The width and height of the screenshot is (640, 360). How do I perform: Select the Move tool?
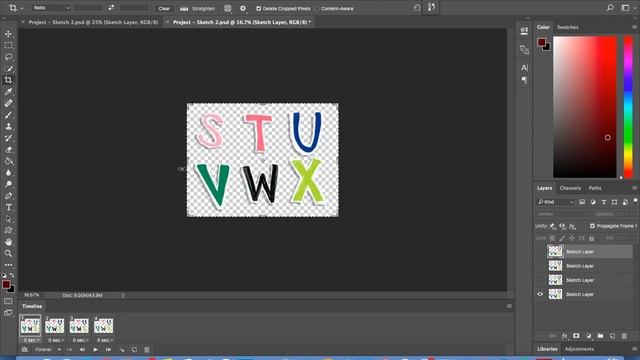point(8,34)
